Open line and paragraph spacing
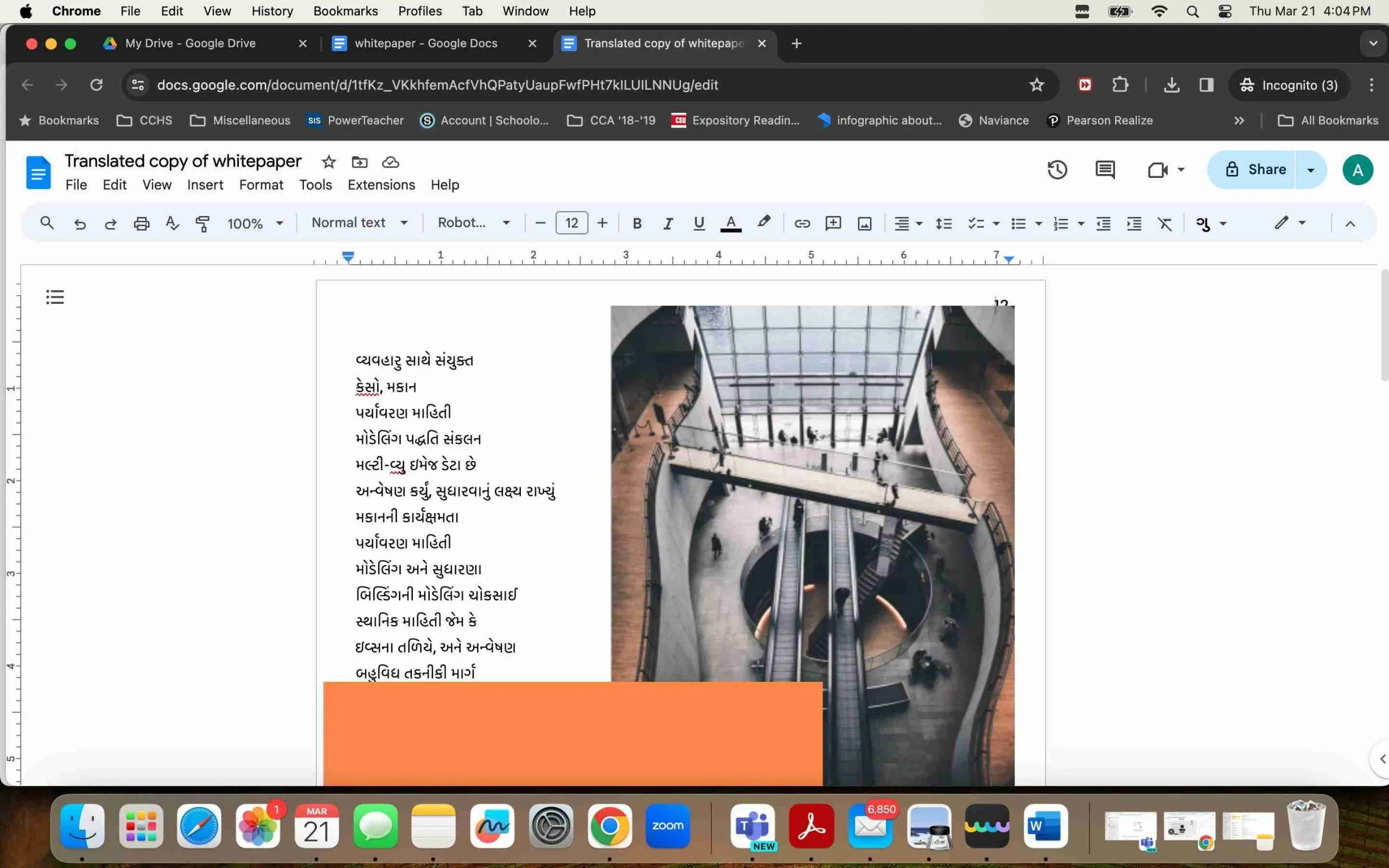This screenshot has width=1389, height=868. point(944,224)
